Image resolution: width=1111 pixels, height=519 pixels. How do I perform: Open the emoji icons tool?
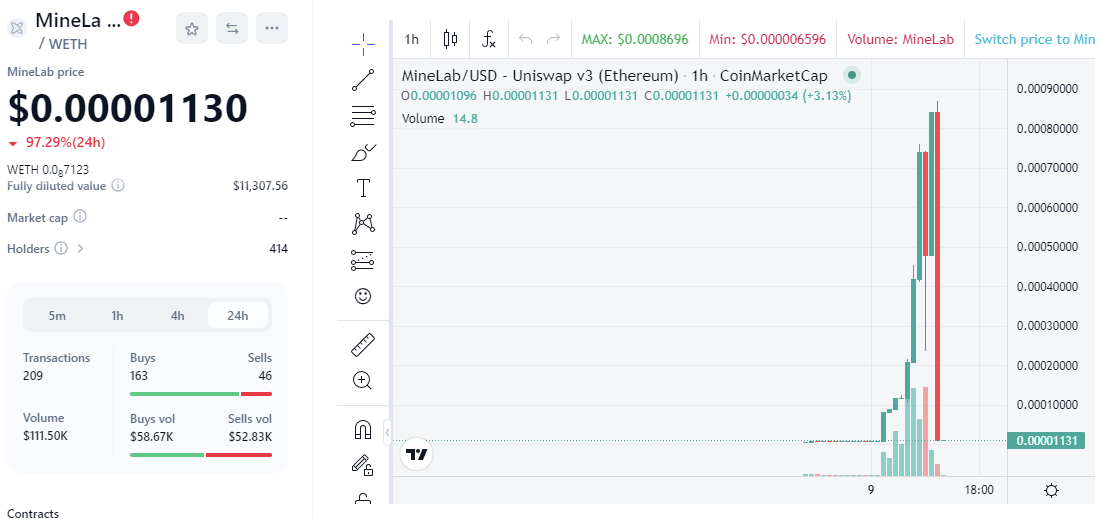[363, 296]
